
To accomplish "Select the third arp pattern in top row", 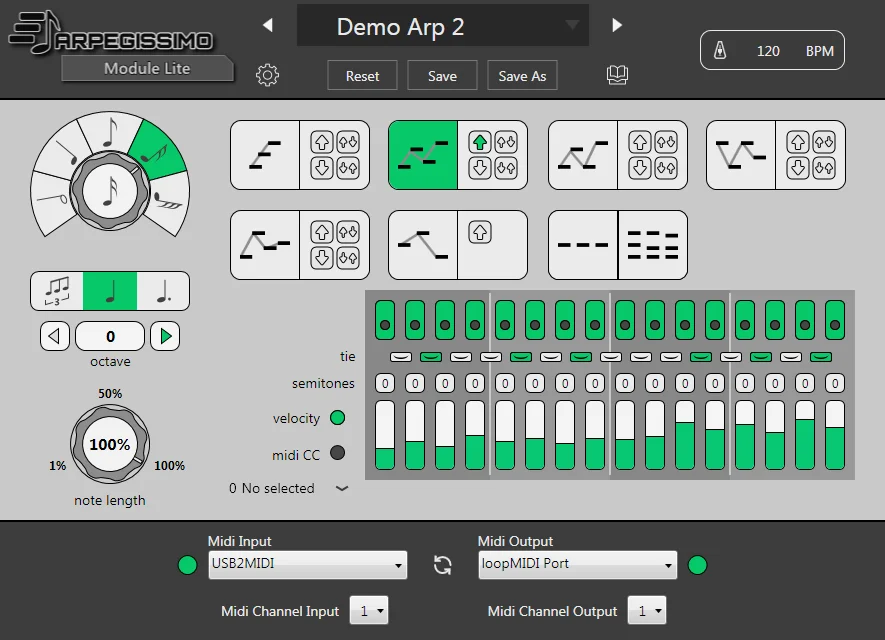I will (583, 155).
